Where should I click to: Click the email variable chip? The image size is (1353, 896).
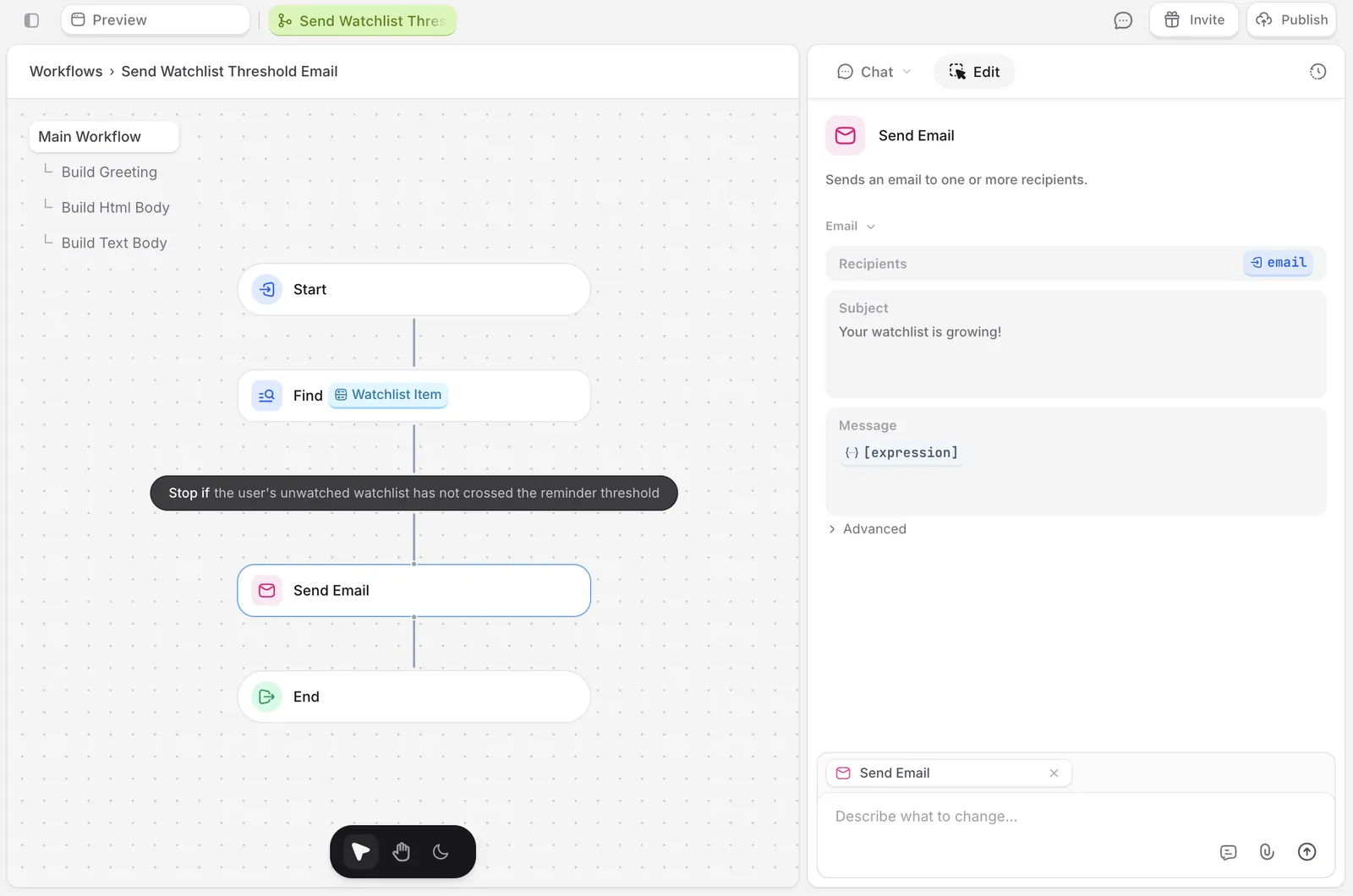point(1279,262)
